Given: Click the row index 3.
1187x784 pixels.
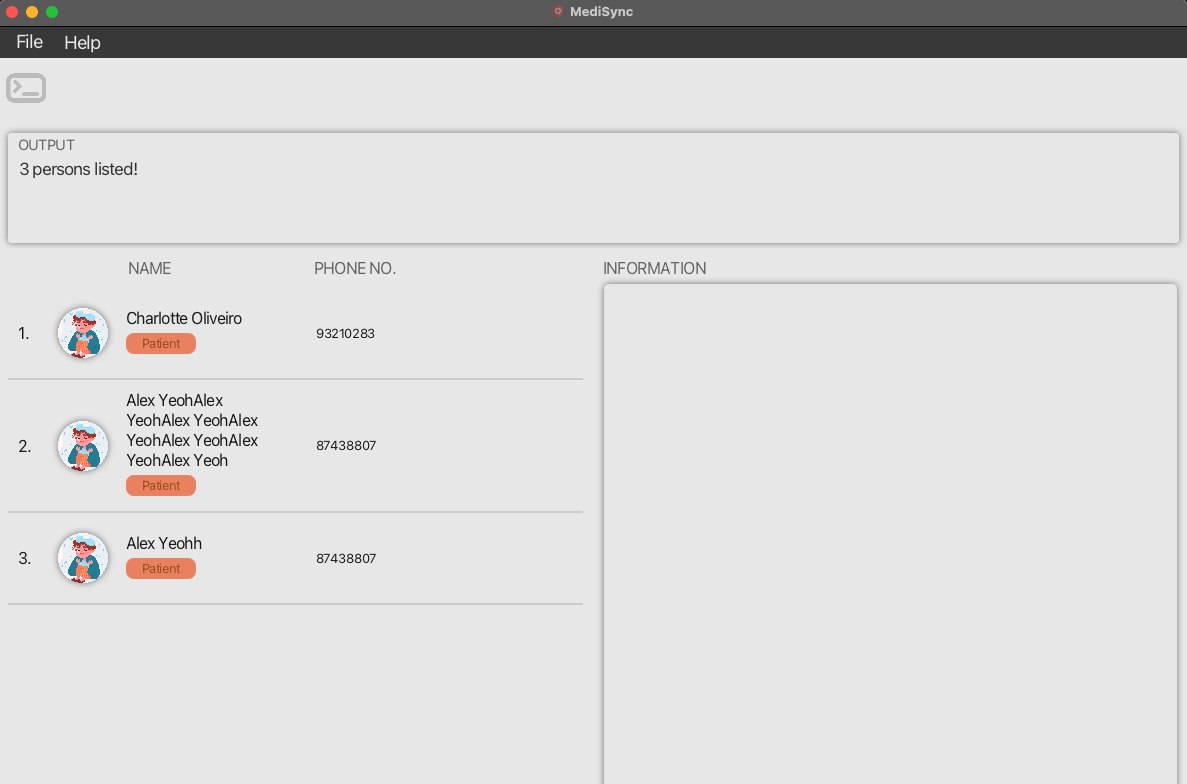Looking at the screenshot, I should (25, 558).
